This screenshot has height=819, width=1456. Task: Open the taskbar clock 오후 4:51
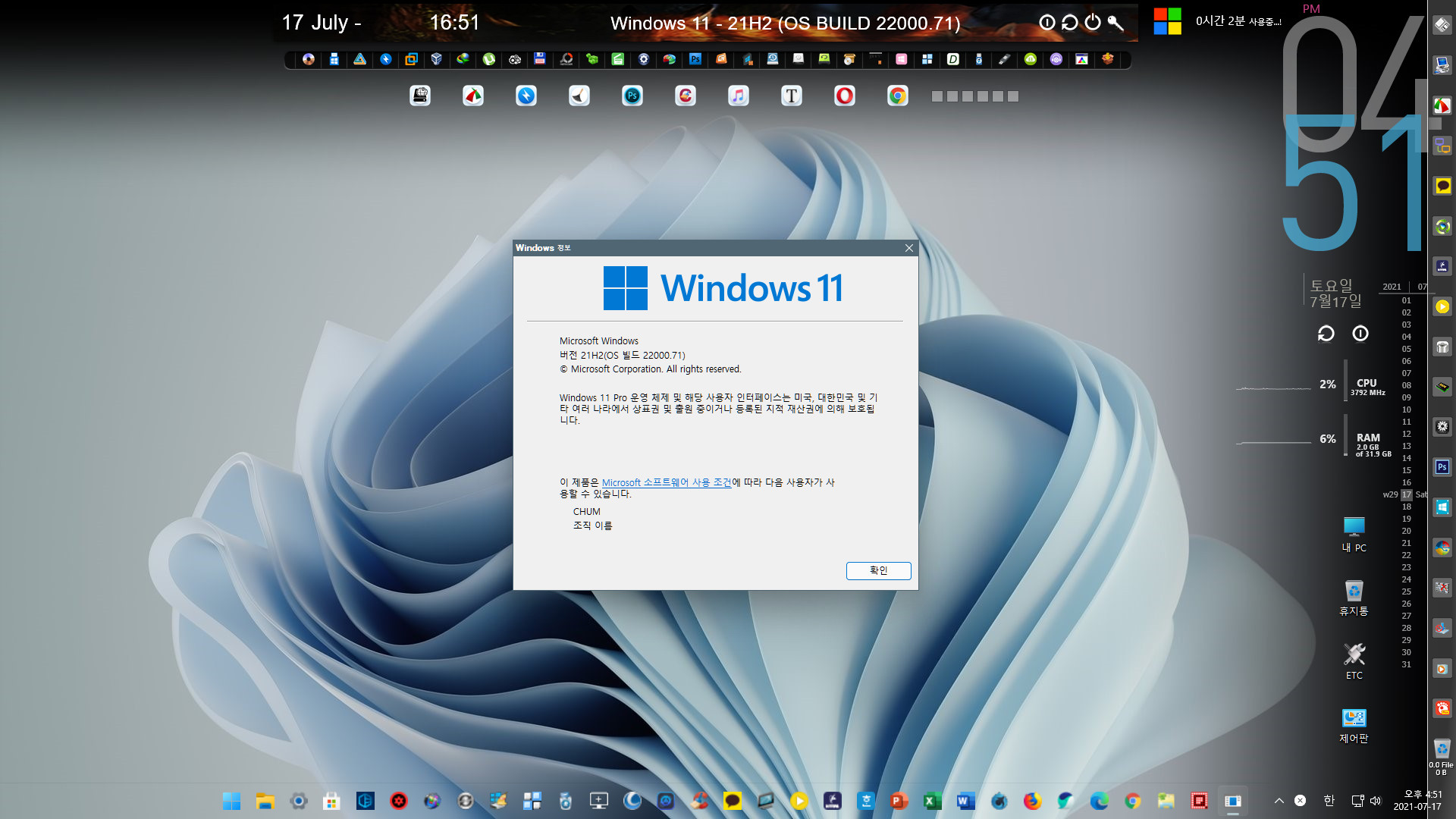[1417, 801]
